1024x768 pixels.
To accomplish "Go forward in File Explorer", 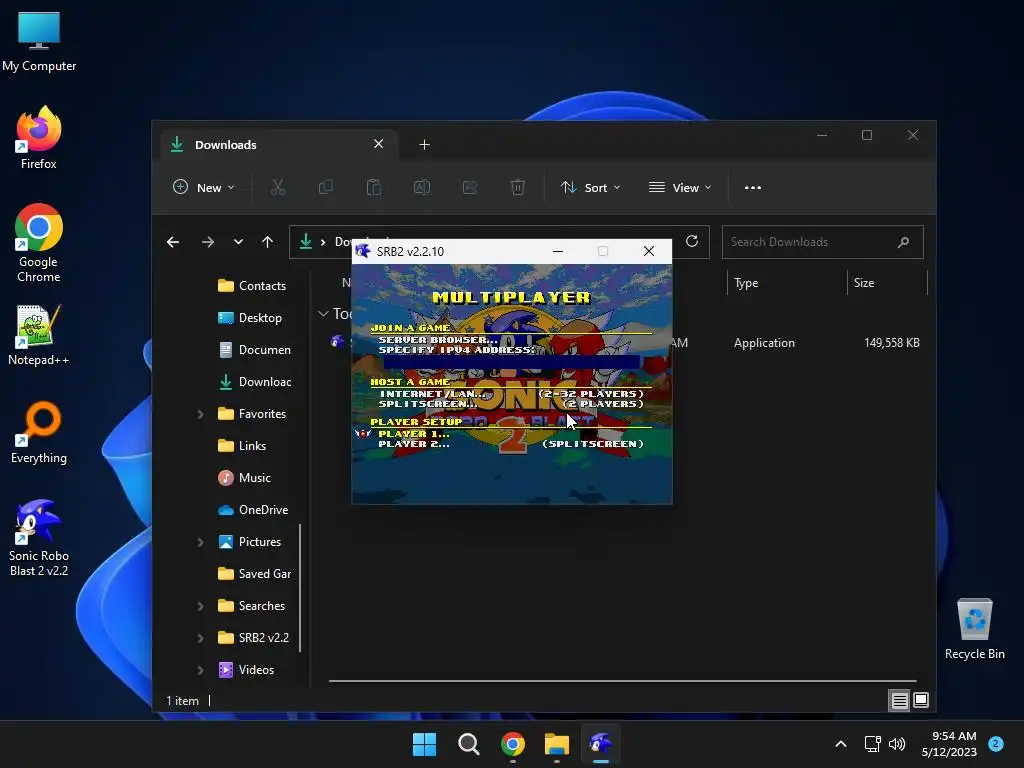I will [x=208, y=242].
